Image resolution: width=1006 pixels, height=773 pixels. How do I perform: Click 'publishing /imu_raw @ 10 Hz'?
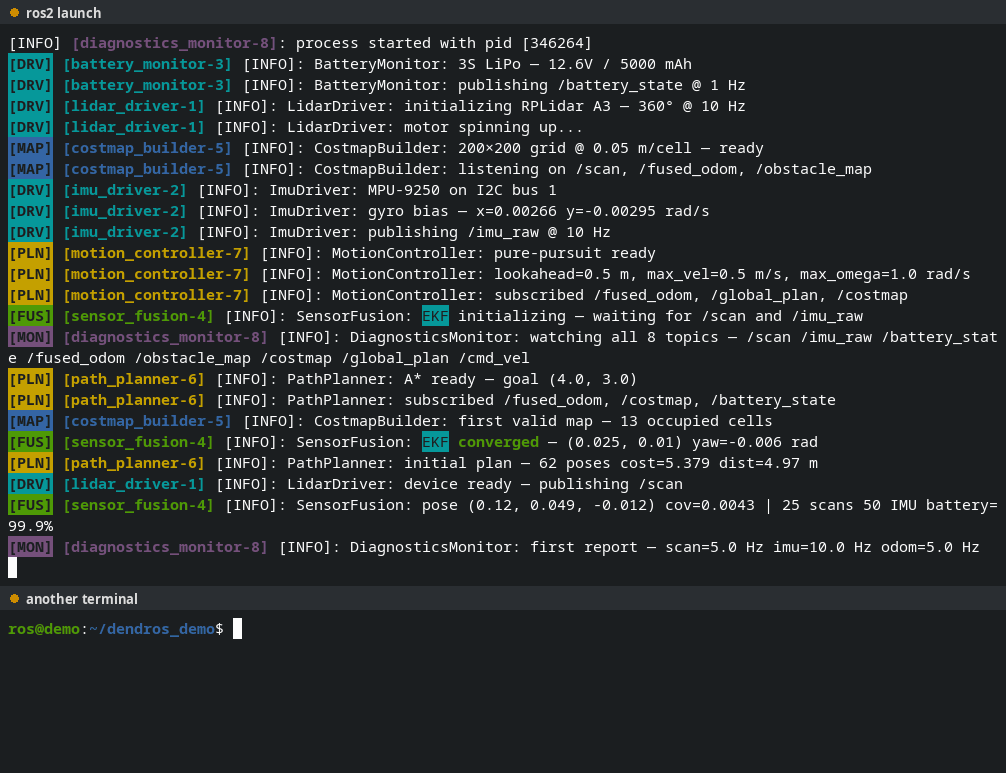click(489, 232)
